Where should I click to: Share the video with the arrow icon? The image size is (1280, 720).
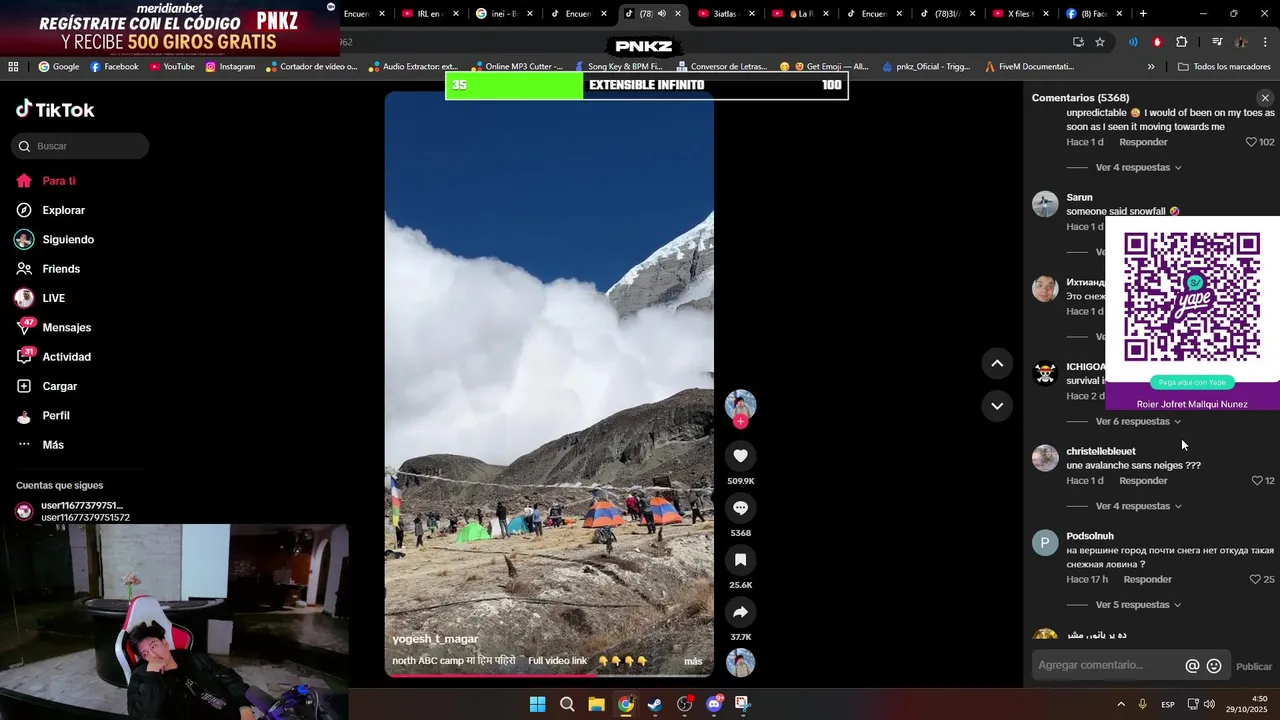point(740,612)
